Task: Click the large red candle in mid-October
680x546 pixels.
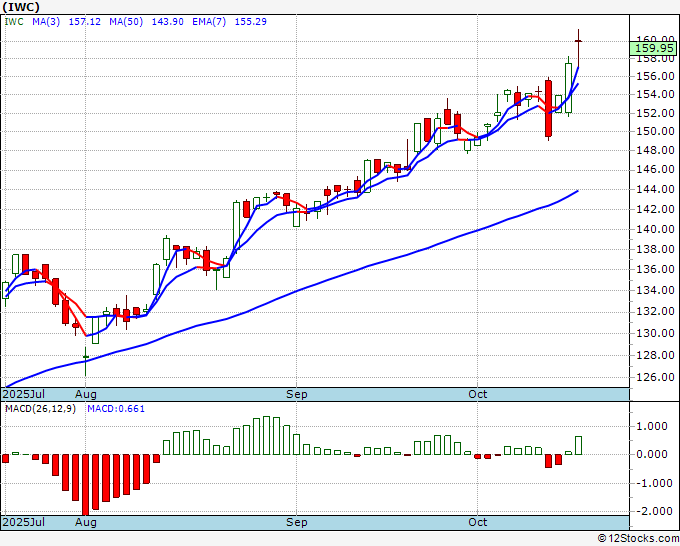Action: [x=549, y=108]
